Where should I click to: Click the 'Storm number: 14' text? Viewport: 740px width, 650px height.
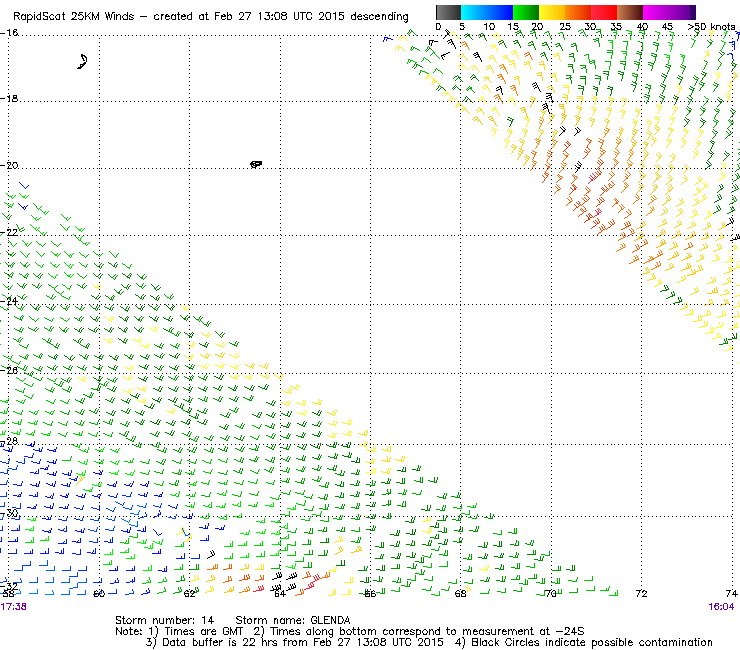pyautogui.click(x=165, y=620)
